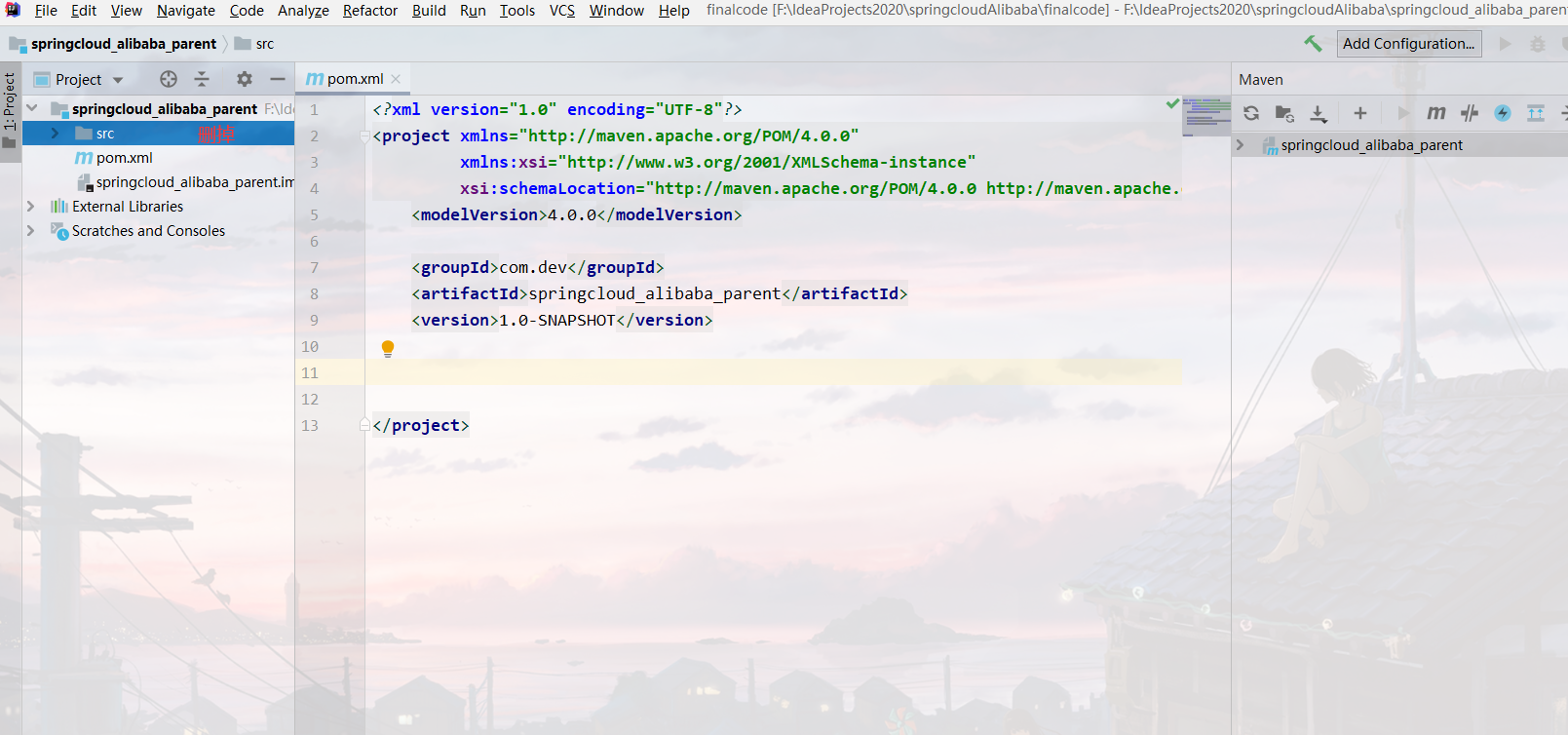Locate opened file with Project panel crosshair icon

(169, 79)
